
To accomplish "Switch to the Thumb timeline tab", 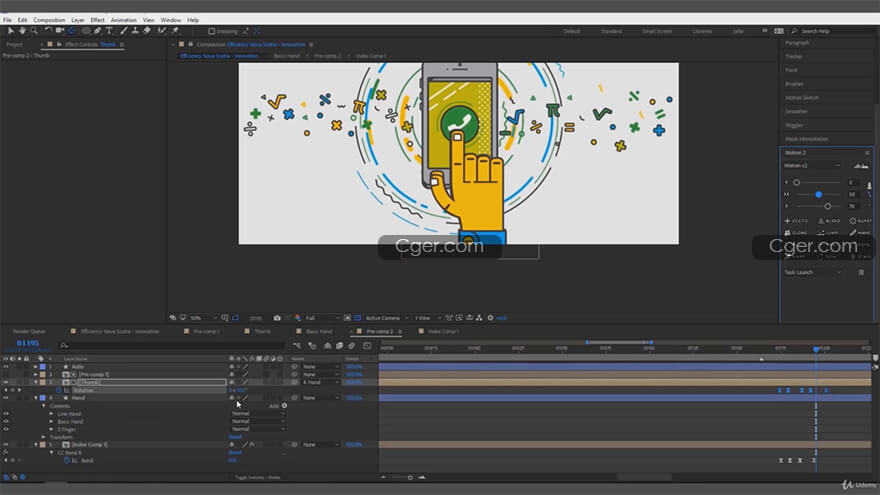I will (262, 331).
